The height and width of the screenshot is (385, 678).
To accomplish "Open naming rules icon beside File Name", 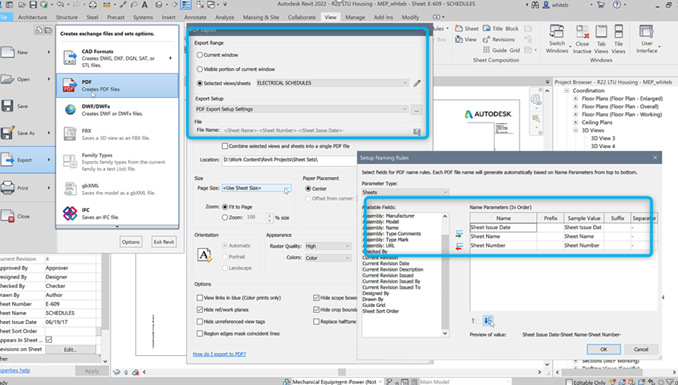I will click(417, 132).
